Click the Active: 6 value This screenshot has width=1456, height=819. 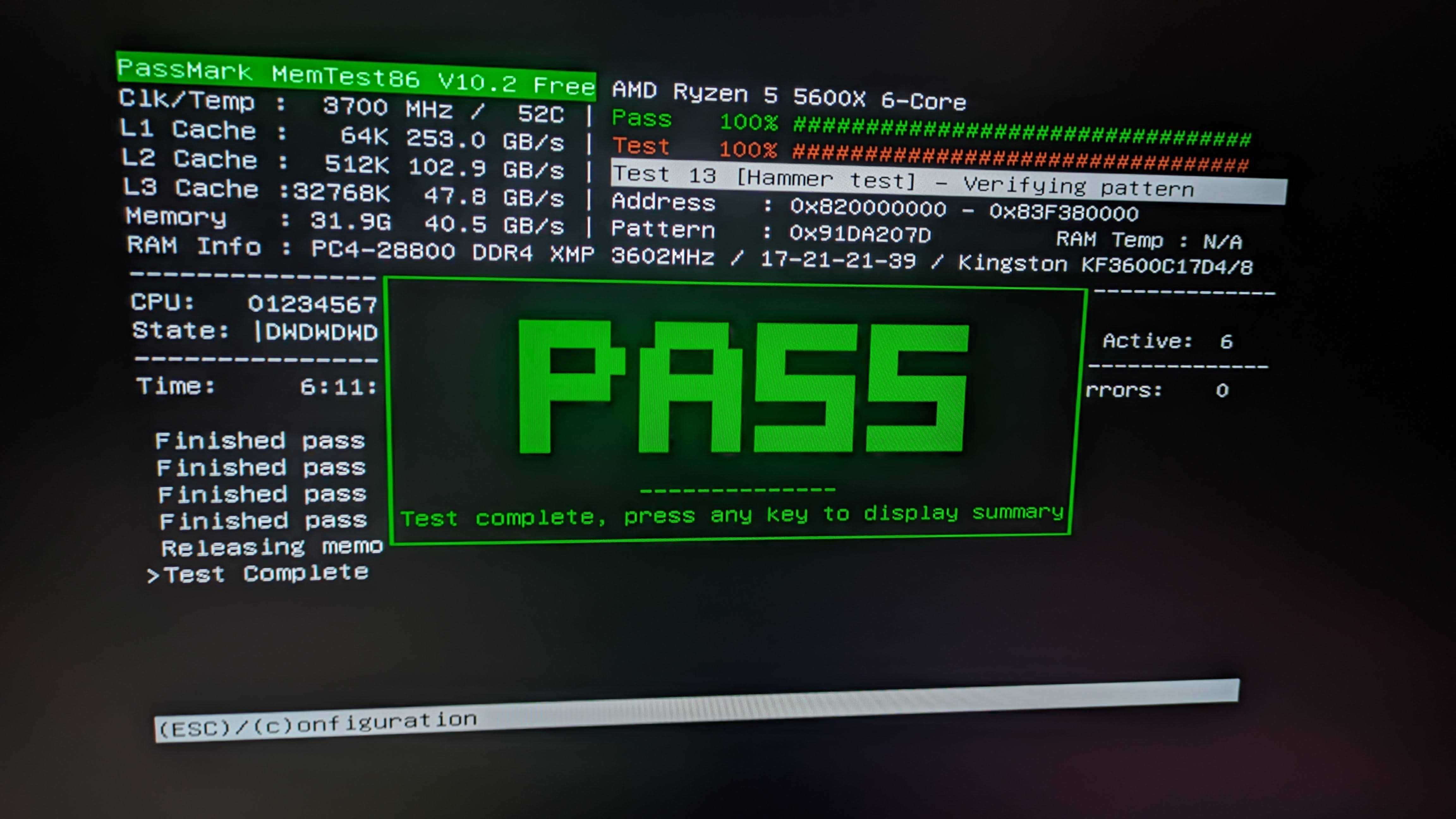pyautogui.click(x=1168, y=341)
